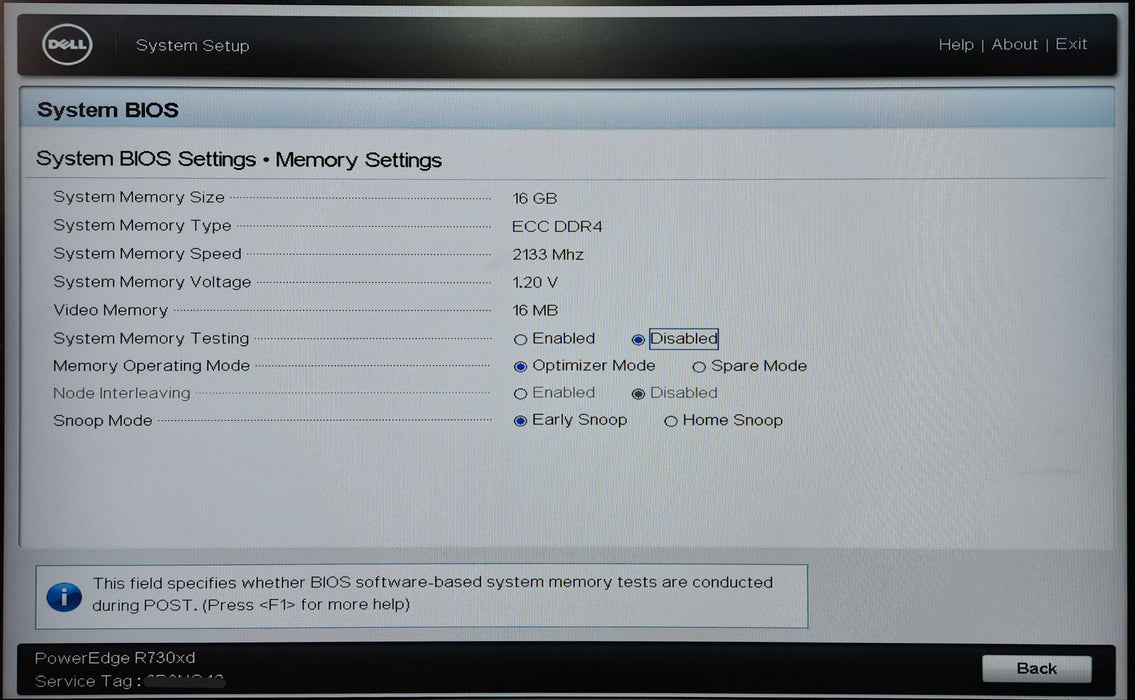Click the System Memory Size label
Screen dimensions: 1135x700
[139, 197]
